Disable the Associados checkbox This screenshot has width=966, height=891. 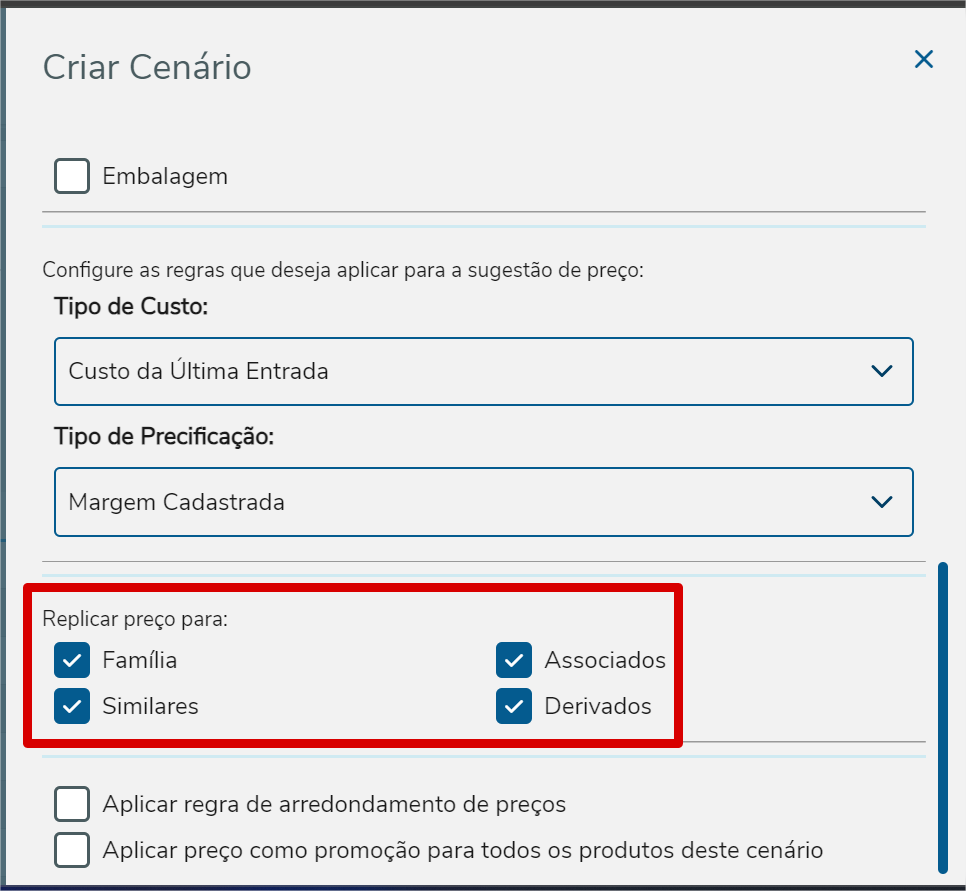(514, 660)
